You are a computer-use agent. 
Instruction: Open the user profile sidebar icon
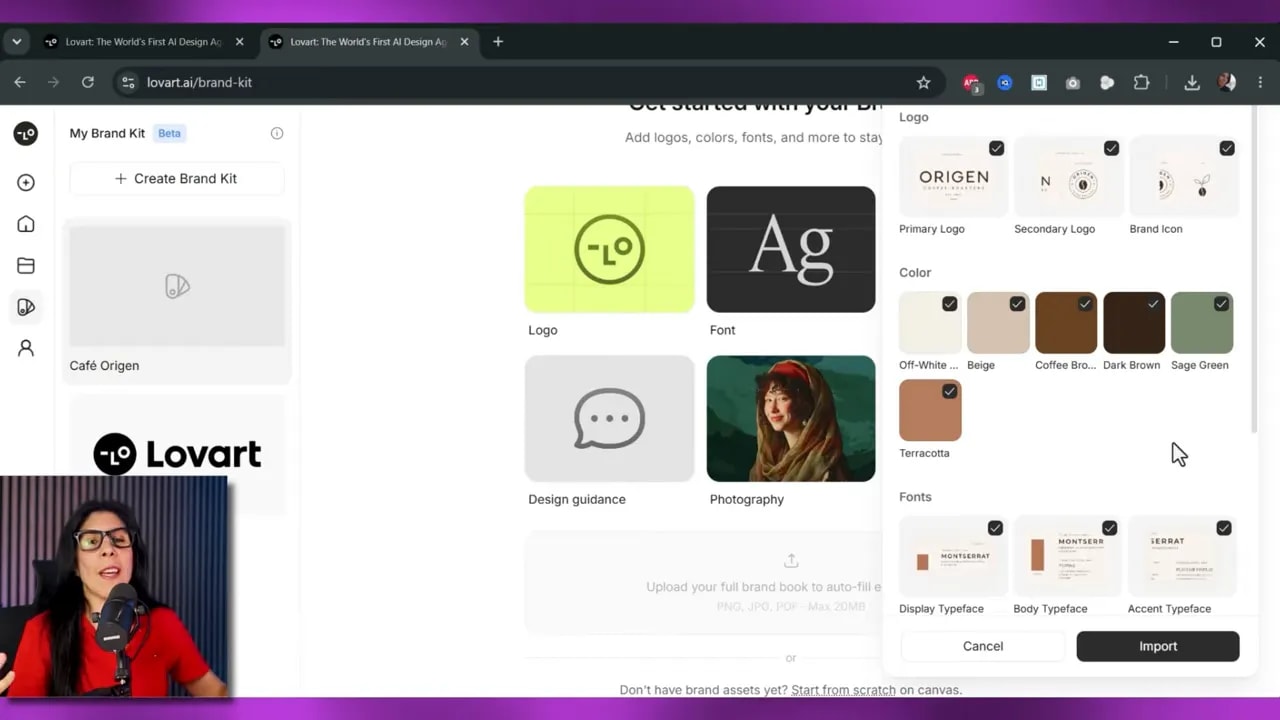coord(26,348)
